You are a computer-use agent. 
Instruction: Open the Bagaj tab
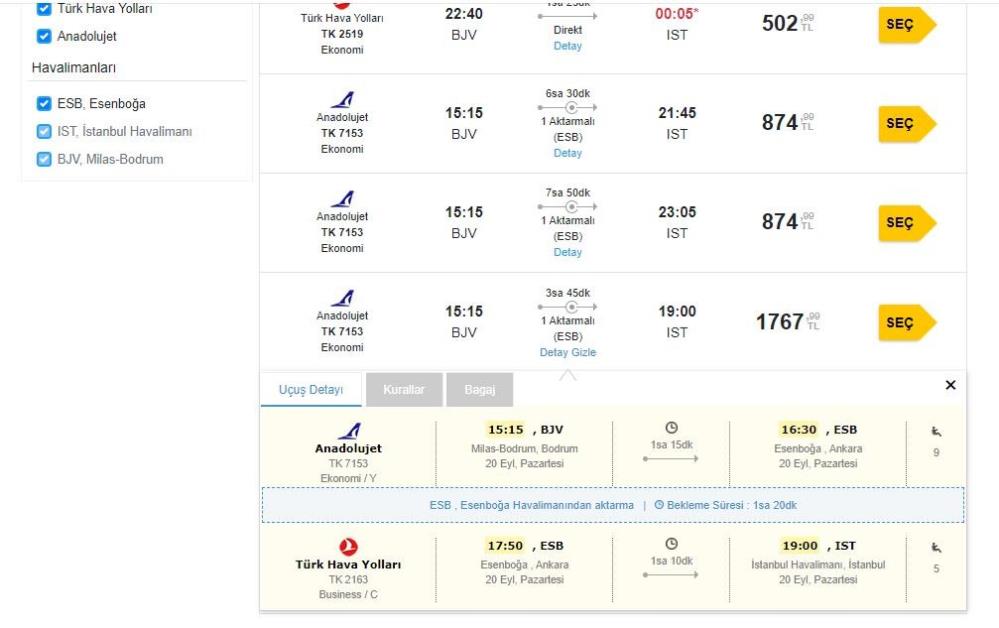coord(480,389)
